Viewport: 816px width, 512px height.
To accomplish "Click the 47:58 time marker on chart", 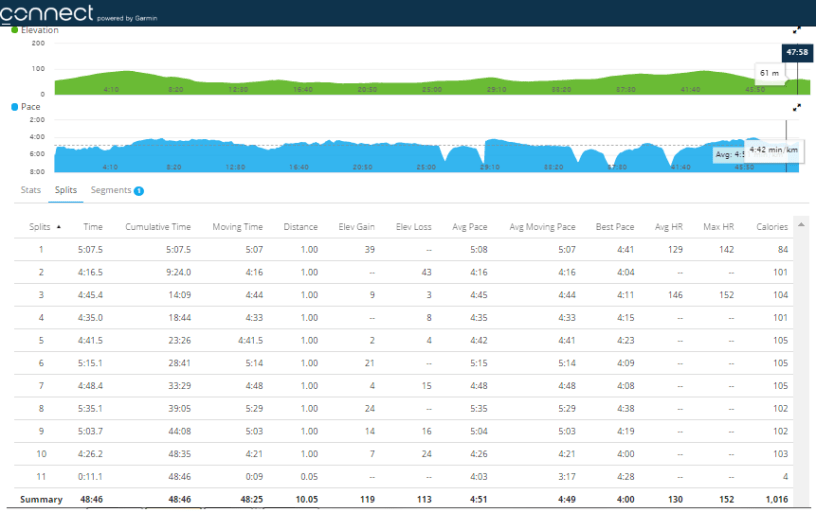I will tap(797, 52).
